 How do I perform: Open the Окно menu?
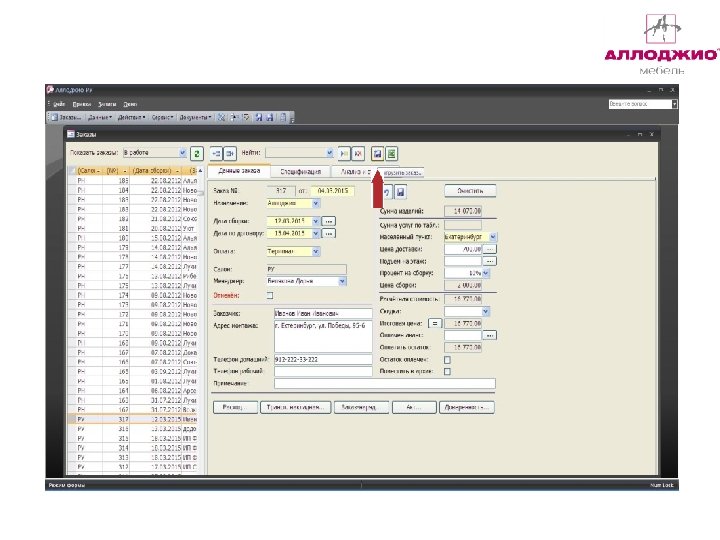pos(130,104)
